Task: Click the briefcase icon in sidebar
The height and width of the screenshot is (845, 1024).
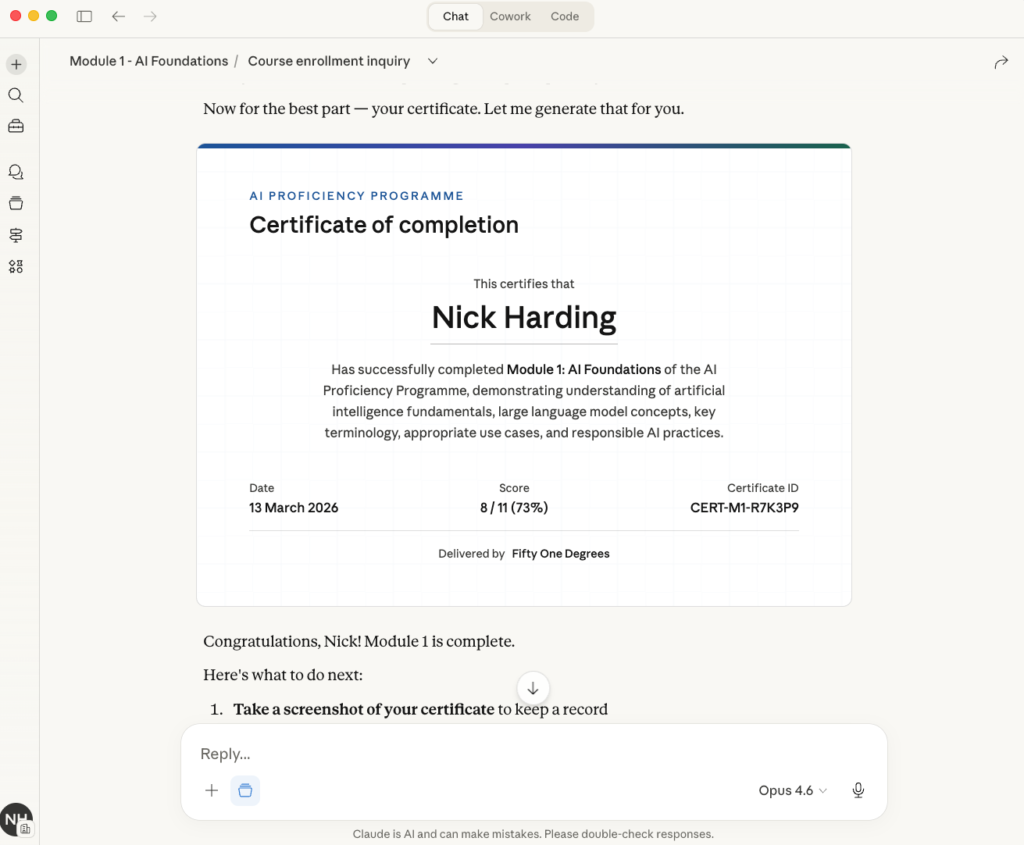Action: pyautogui.click(x=16, y=126)
